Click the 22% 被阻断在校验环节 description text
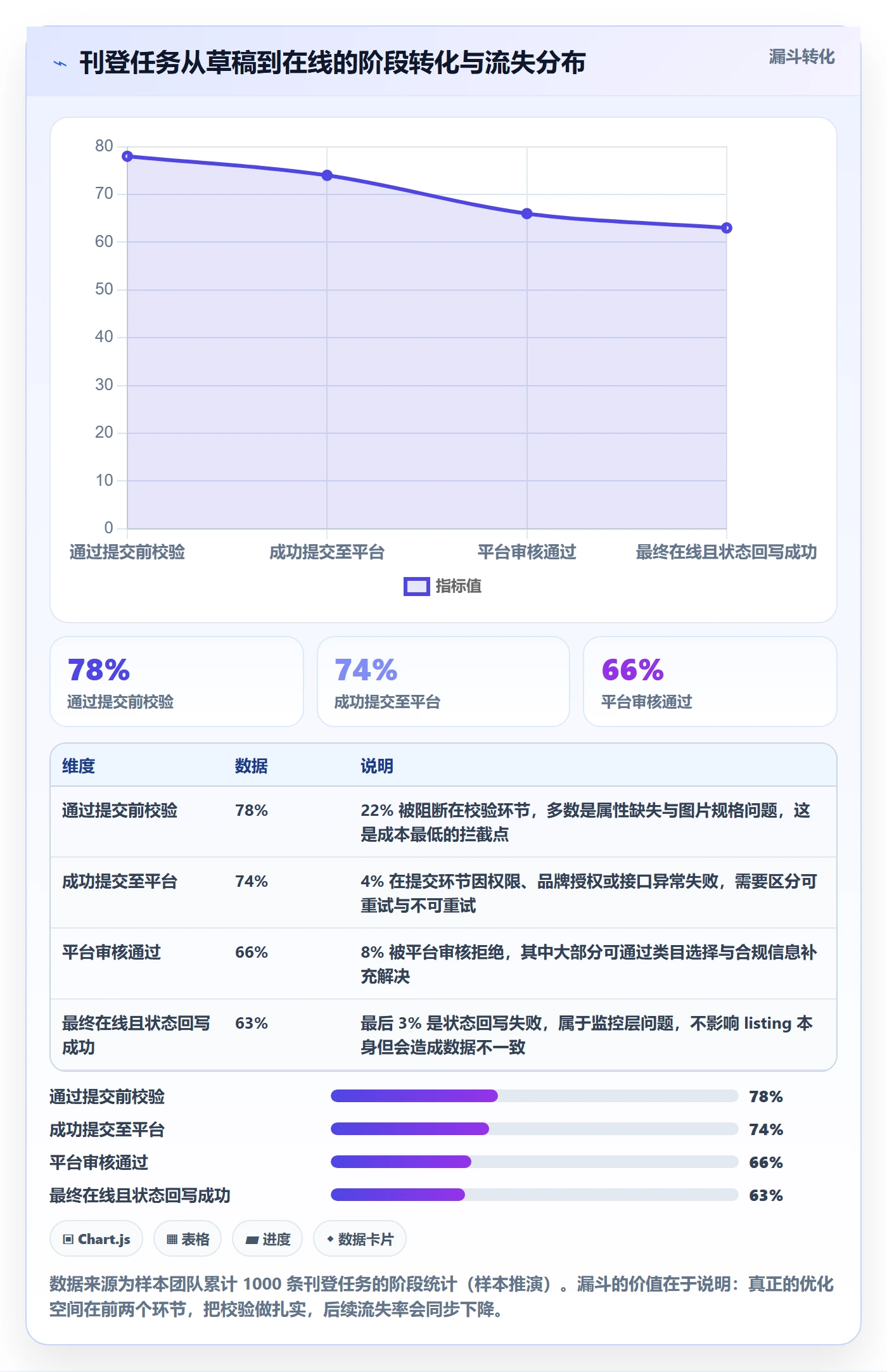 pos(586,822)
